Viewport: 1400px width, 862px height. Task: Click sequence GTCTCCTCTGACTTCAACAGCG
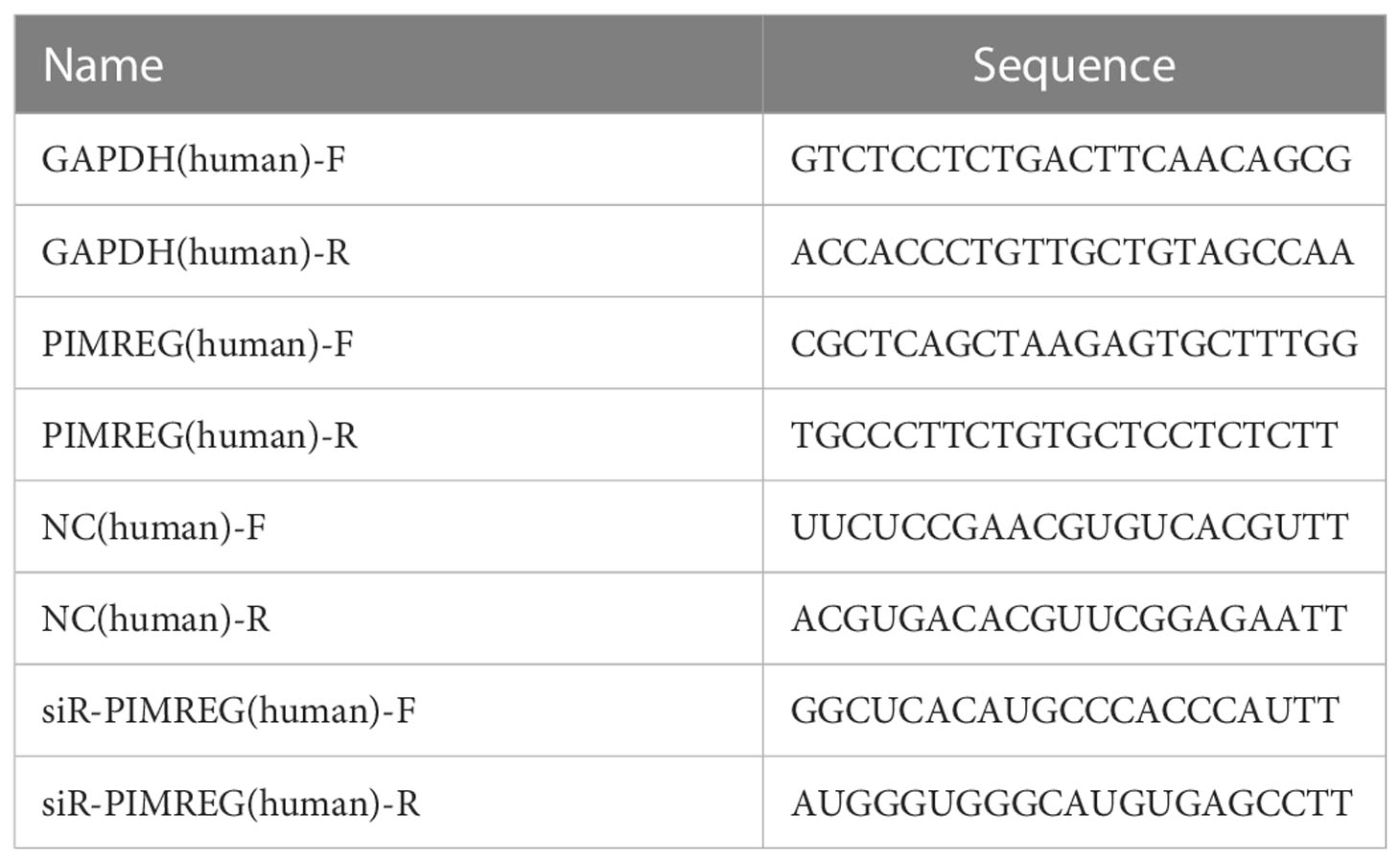click(1071, 159)
